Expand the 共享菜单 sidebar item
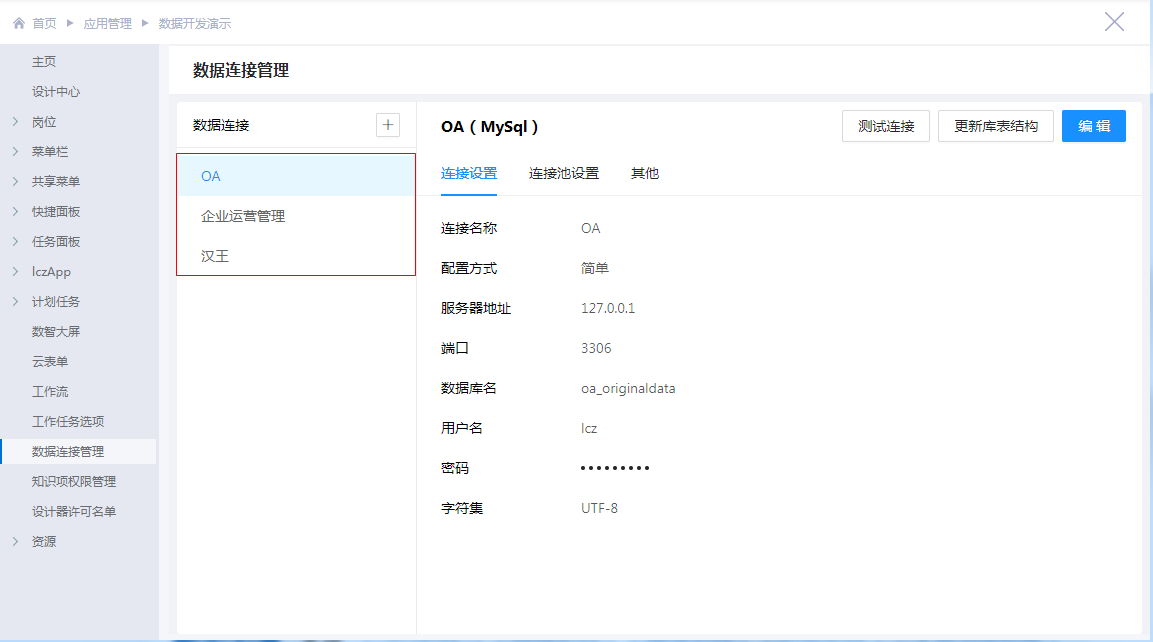The image size is (1153, 642). [15, 182]
